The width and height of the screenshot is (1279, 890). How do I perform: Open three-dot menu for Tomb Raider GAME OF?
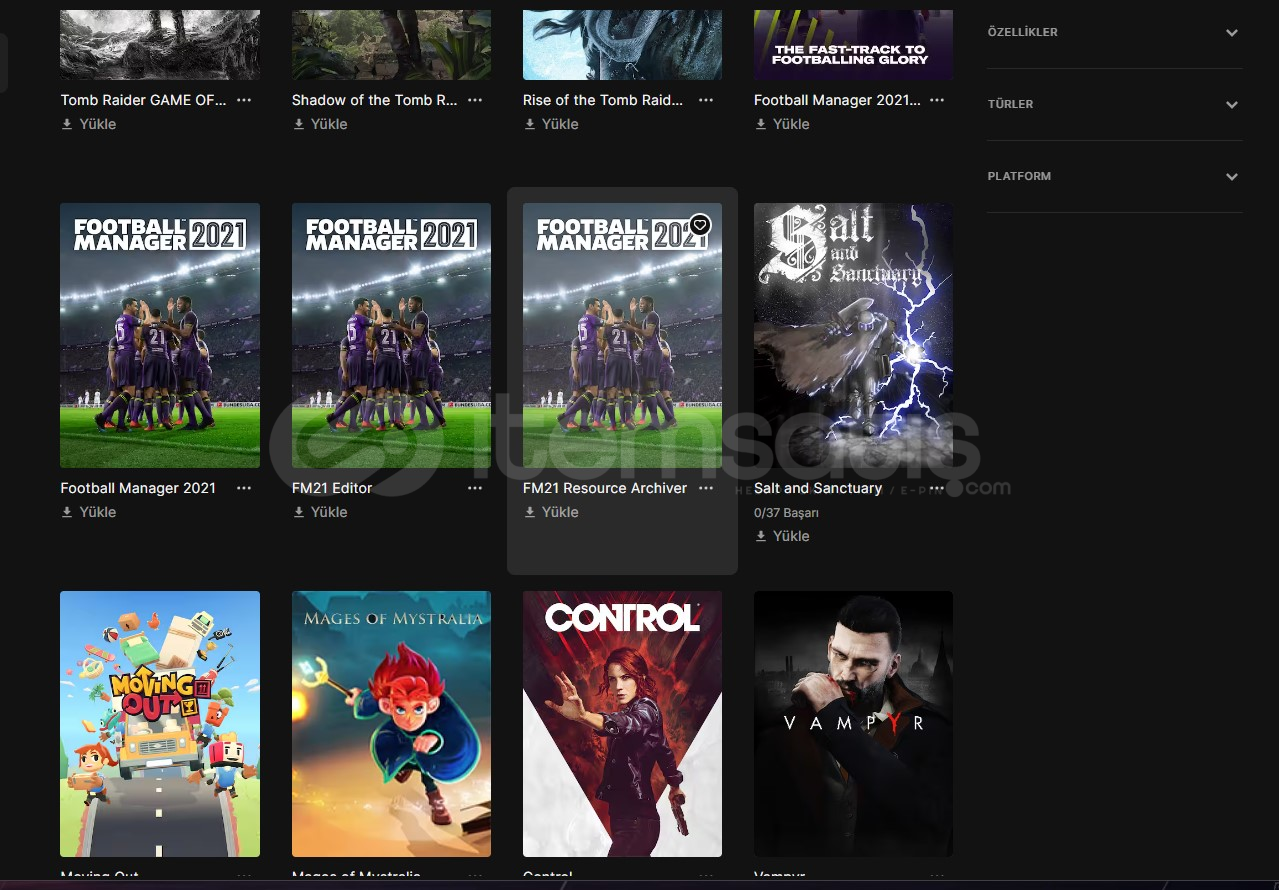(244, 100)
